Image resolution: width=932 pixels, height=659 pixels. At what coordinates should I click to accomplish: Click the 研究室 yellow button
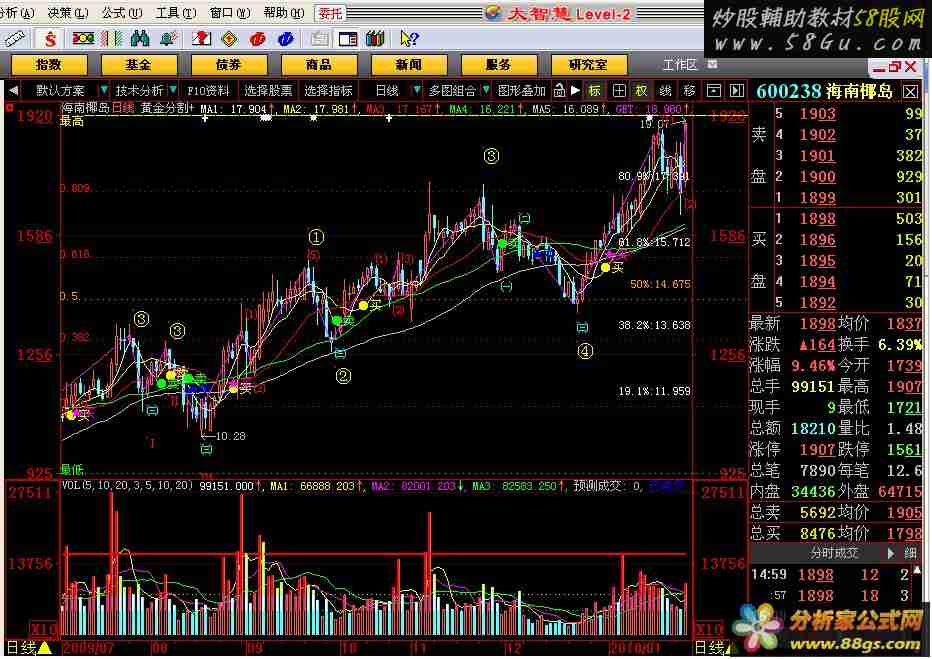588,64
